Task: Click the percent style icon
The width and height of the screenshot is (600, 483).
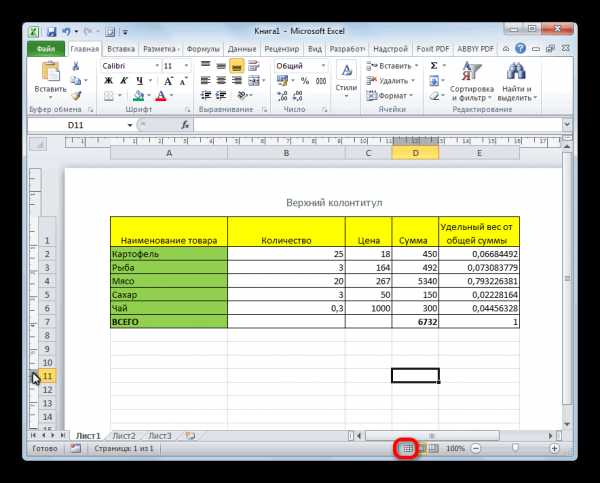Action: click(x=305, y=81)
